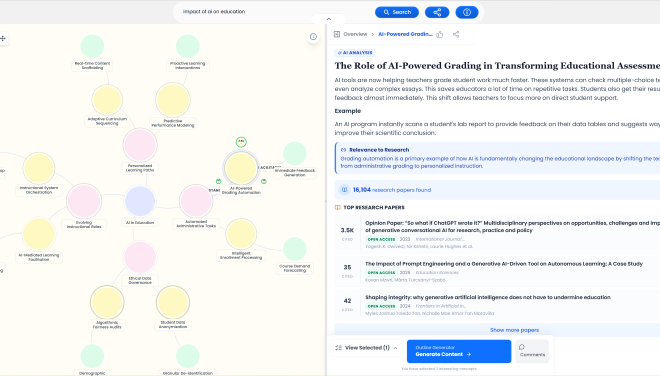Select the AI in Education center node
Screen dimensions: 660x376
(x=140, y=201)
